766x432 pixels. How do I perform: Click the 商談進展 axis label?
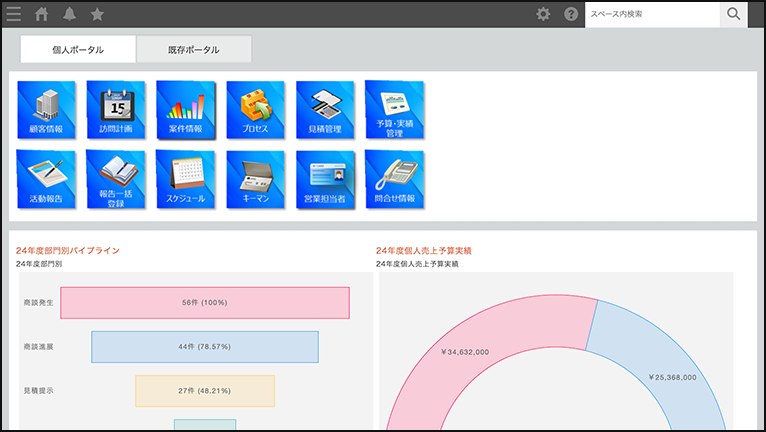[x=39, y=347]
